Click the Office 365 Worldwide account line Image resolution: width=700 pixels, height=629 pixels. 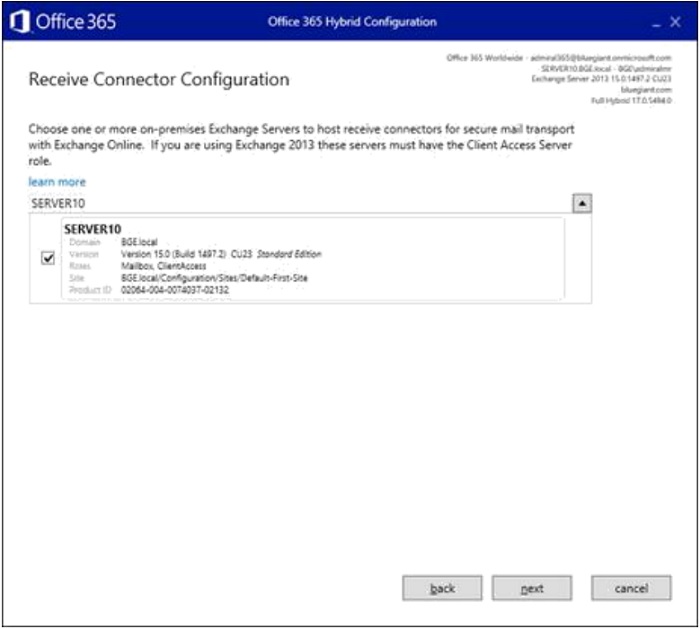(559, 58)
